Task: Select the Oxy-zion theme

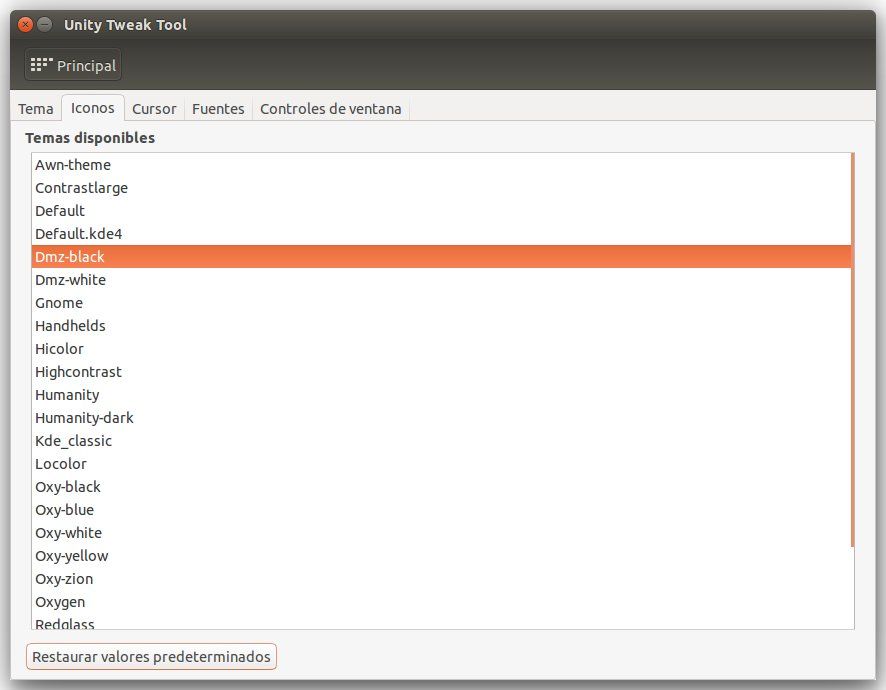Action: 441,579
